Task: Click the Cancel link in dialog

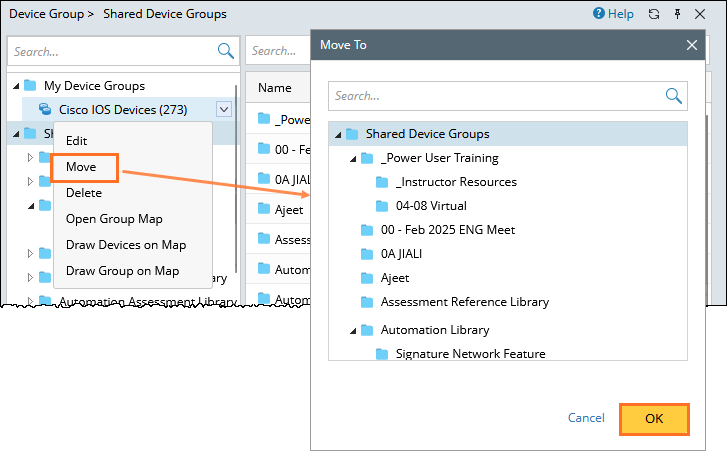Action: 586,418
